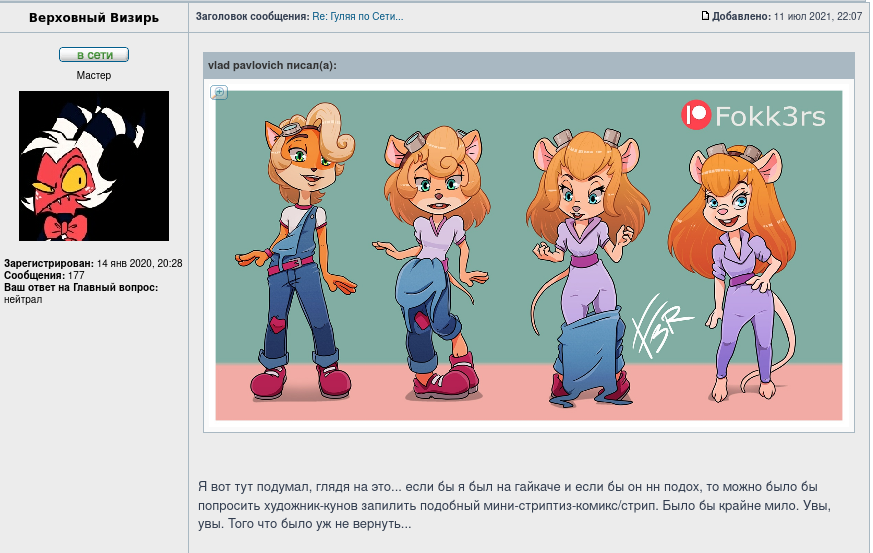Click the post icon beside Добавлено
873x553 pixels.
tap(705, 16)
